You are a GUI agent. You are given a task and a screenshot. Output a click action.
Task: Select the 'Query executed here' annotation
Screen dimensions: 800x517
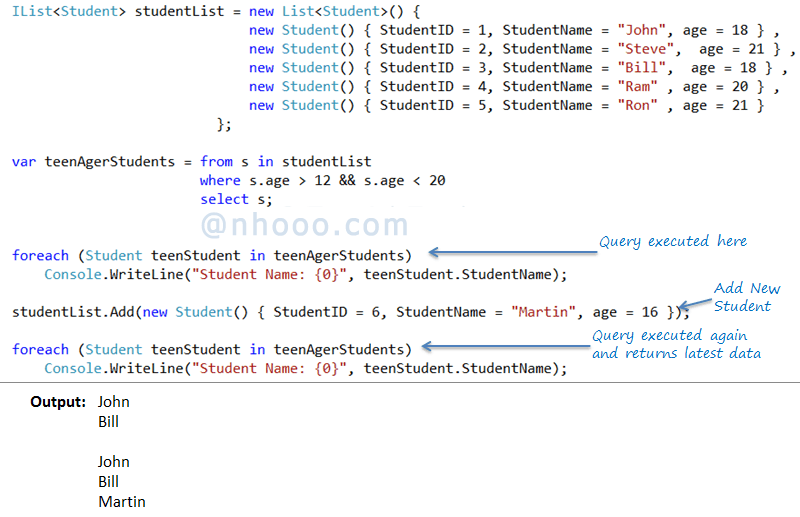click(x=672, y=241)
